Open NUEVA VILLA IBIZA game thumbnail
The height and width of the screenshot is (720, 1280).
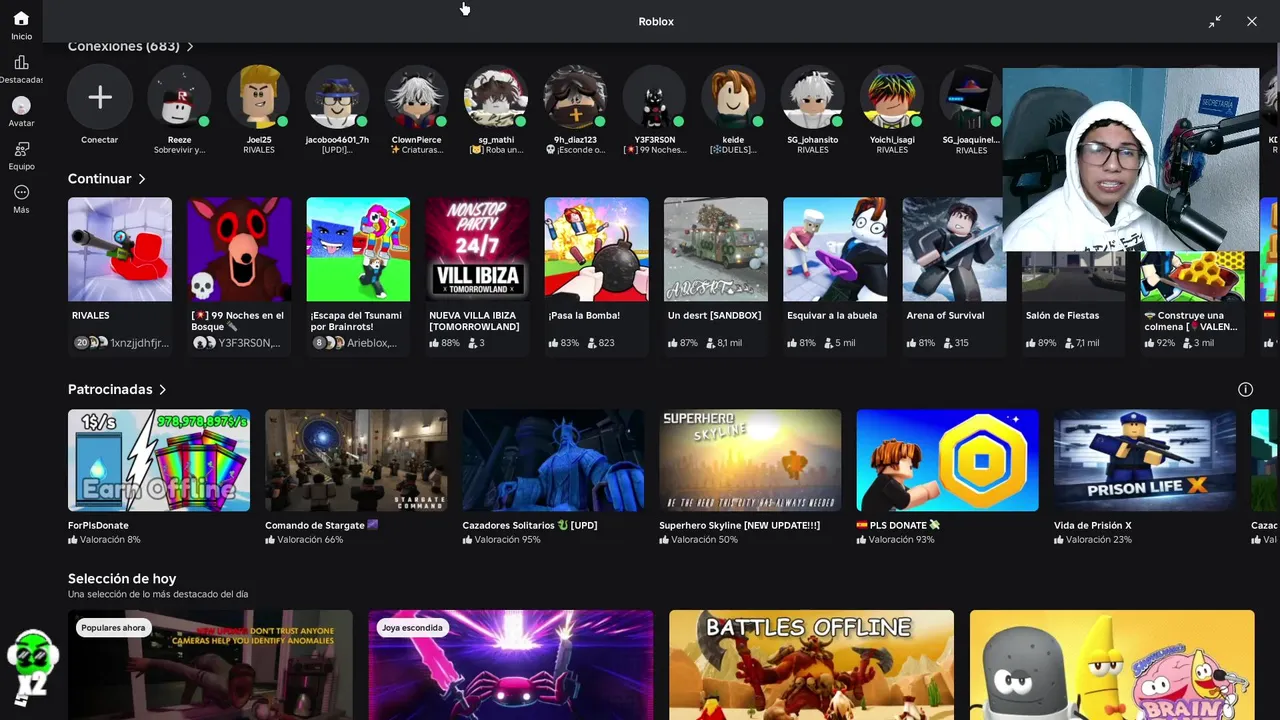tap(478, 249)
